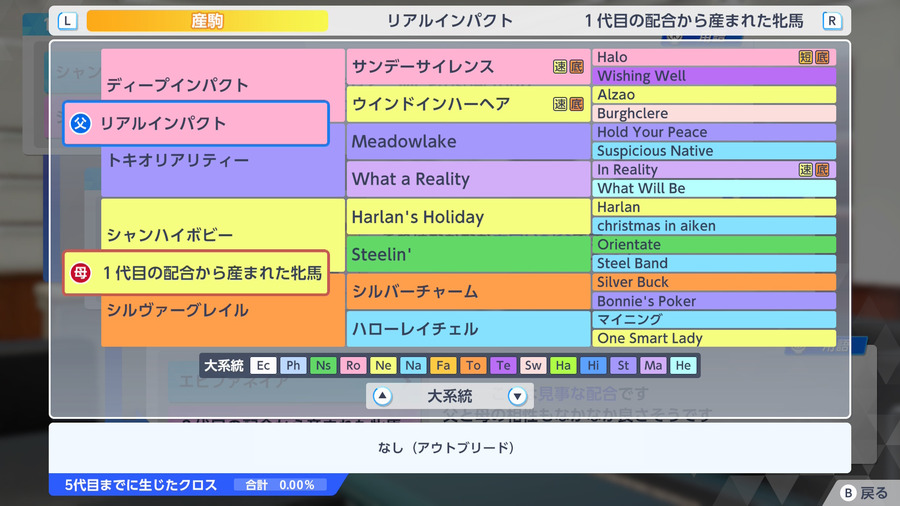900x506 pixels.
Task: Click the 大系統 legend label
Action: pyautogui.click(x=224, y=365)
